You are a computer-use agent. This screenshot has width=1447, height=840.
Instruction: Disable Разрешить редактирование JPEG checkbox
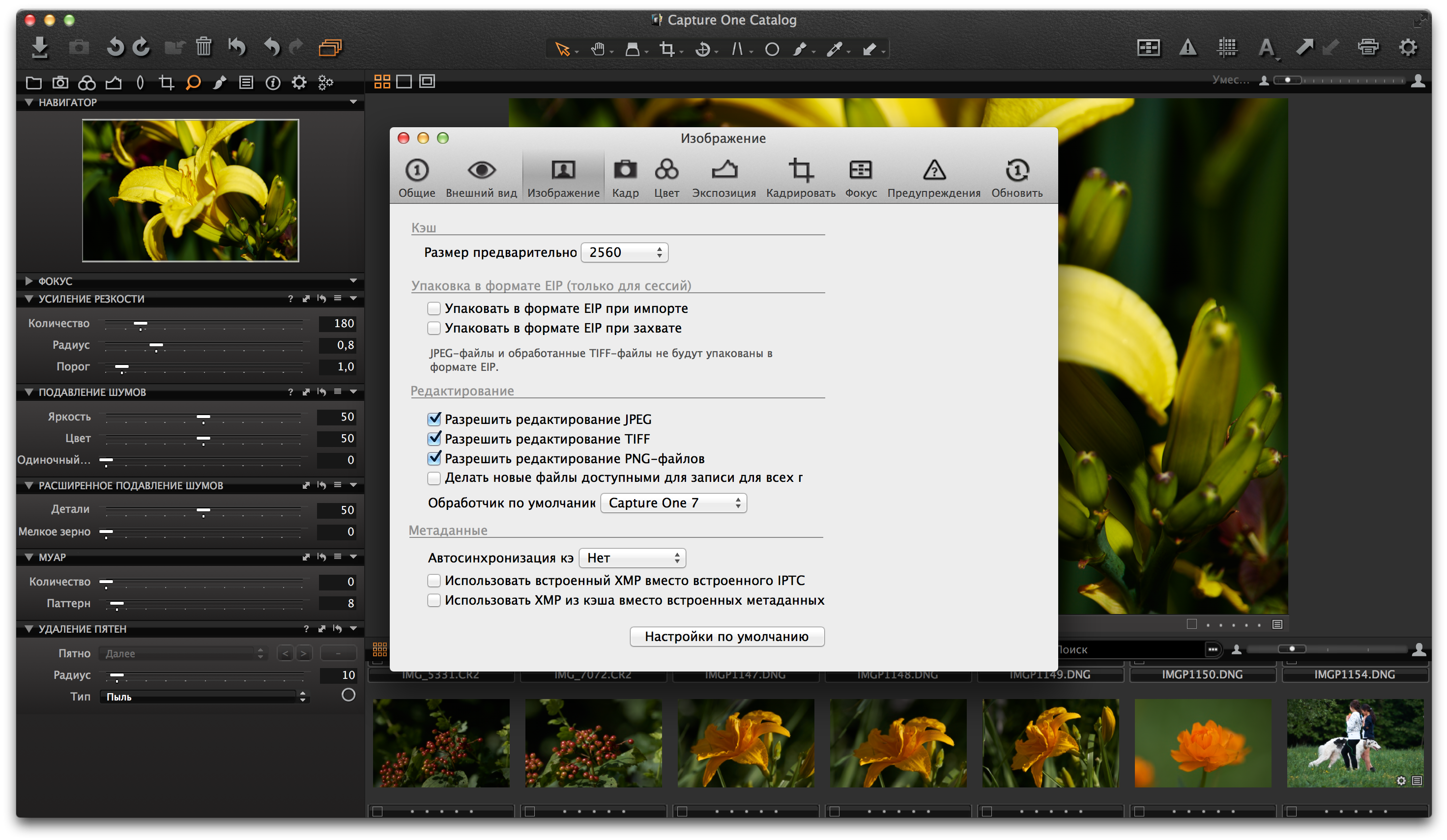coord(434,420)
